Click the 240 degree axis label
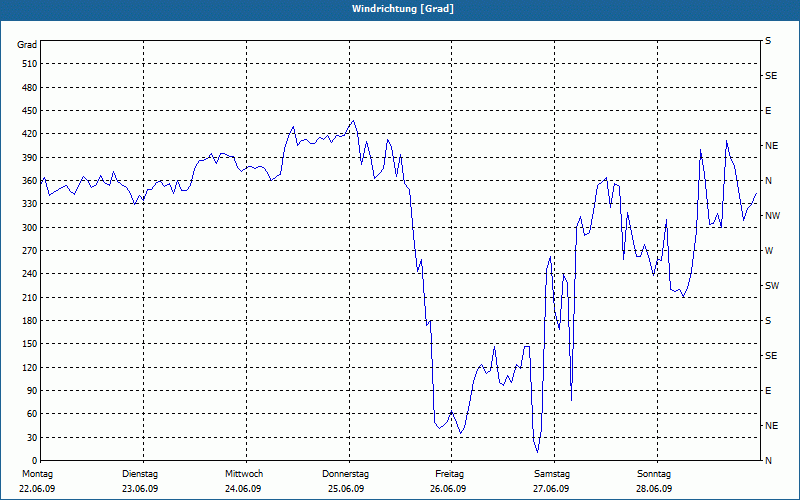Image resolution: width=800 pixels, height=500 pixels. [30, 274]
